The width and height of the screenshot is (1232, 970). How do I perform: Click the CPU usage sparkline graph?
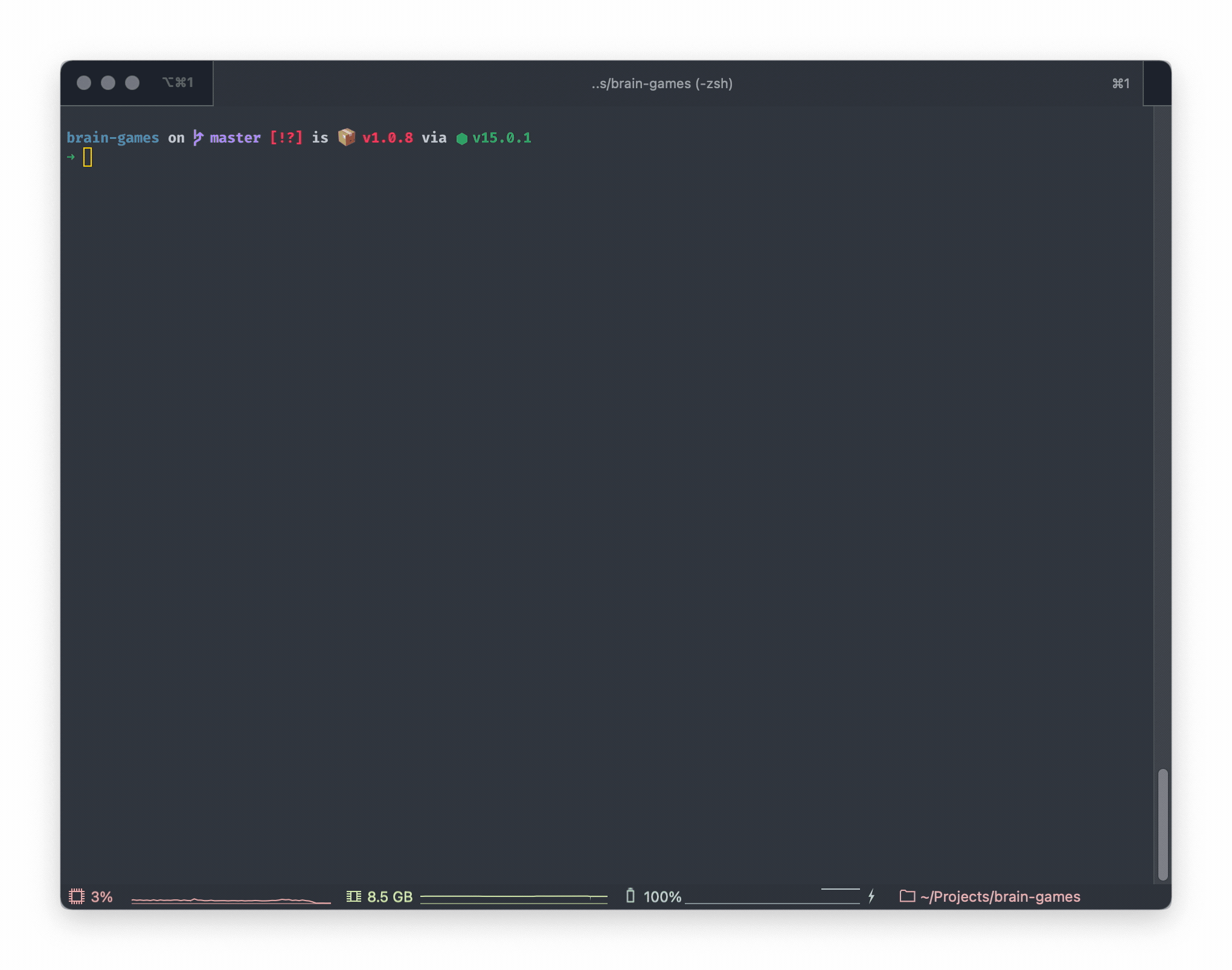231,900
